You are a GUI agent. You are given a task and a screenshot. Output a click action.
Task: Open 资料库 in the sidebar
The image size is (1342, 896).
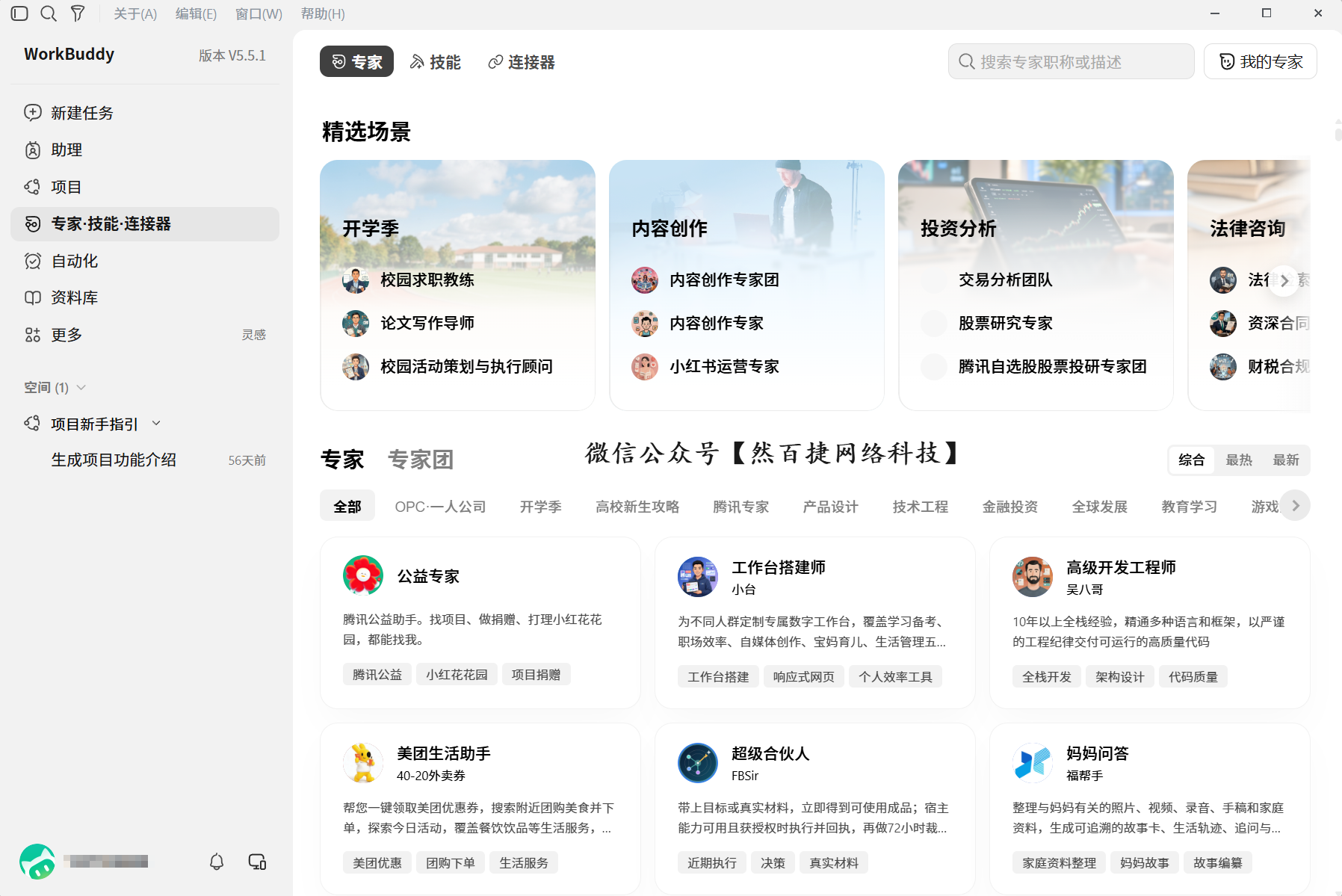145,297
